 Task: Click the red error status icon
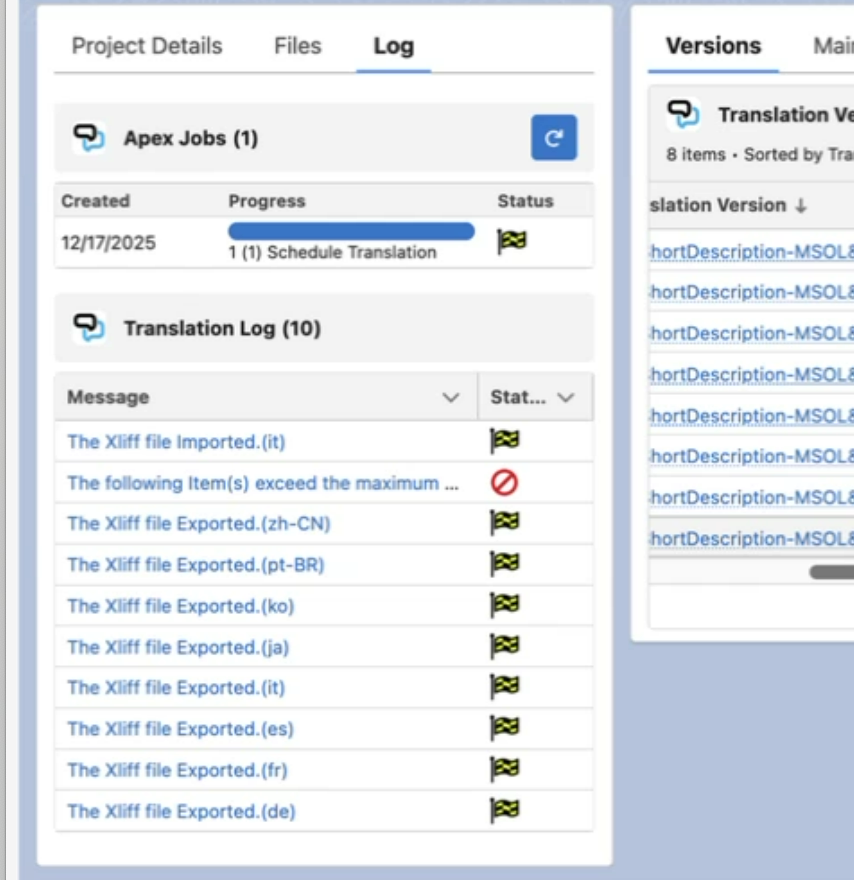point(504,483)
